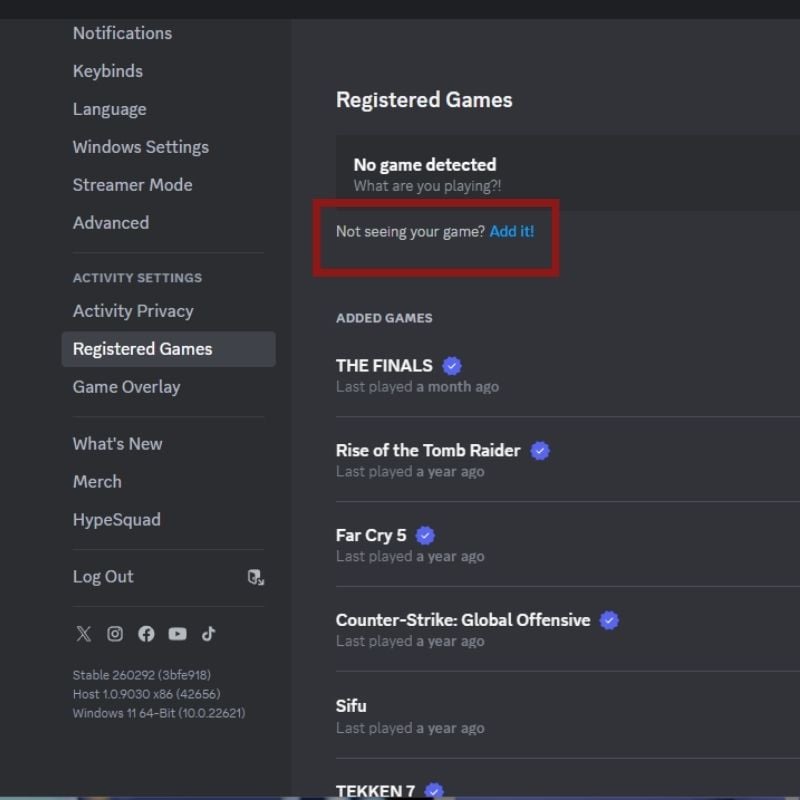Open Windows Settings section
800x800 pixels.
tap(141, 147)
